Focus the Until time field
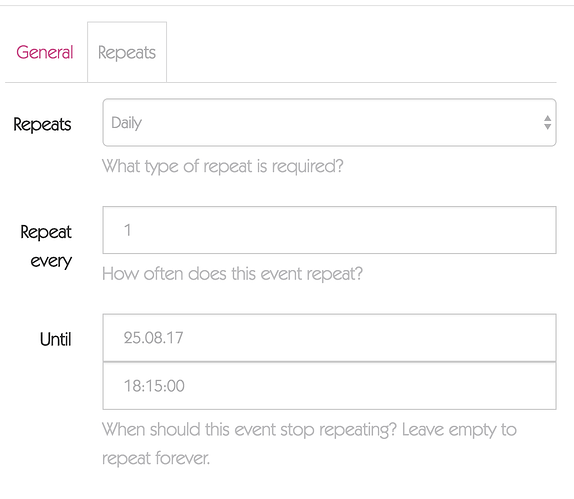The width and height of the screenshot is (574, 499). coord(329,386)
